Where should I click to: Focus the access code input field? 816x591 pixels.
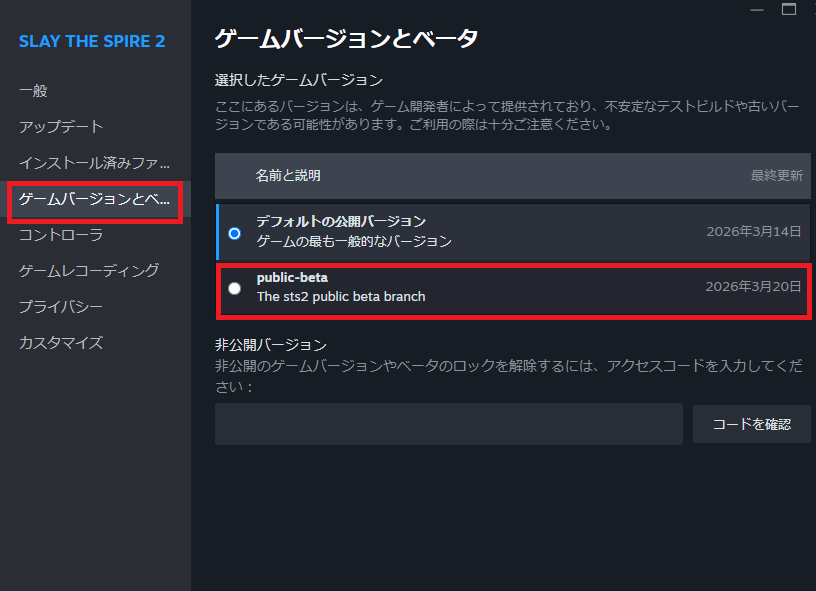click(x=448, y=424)
